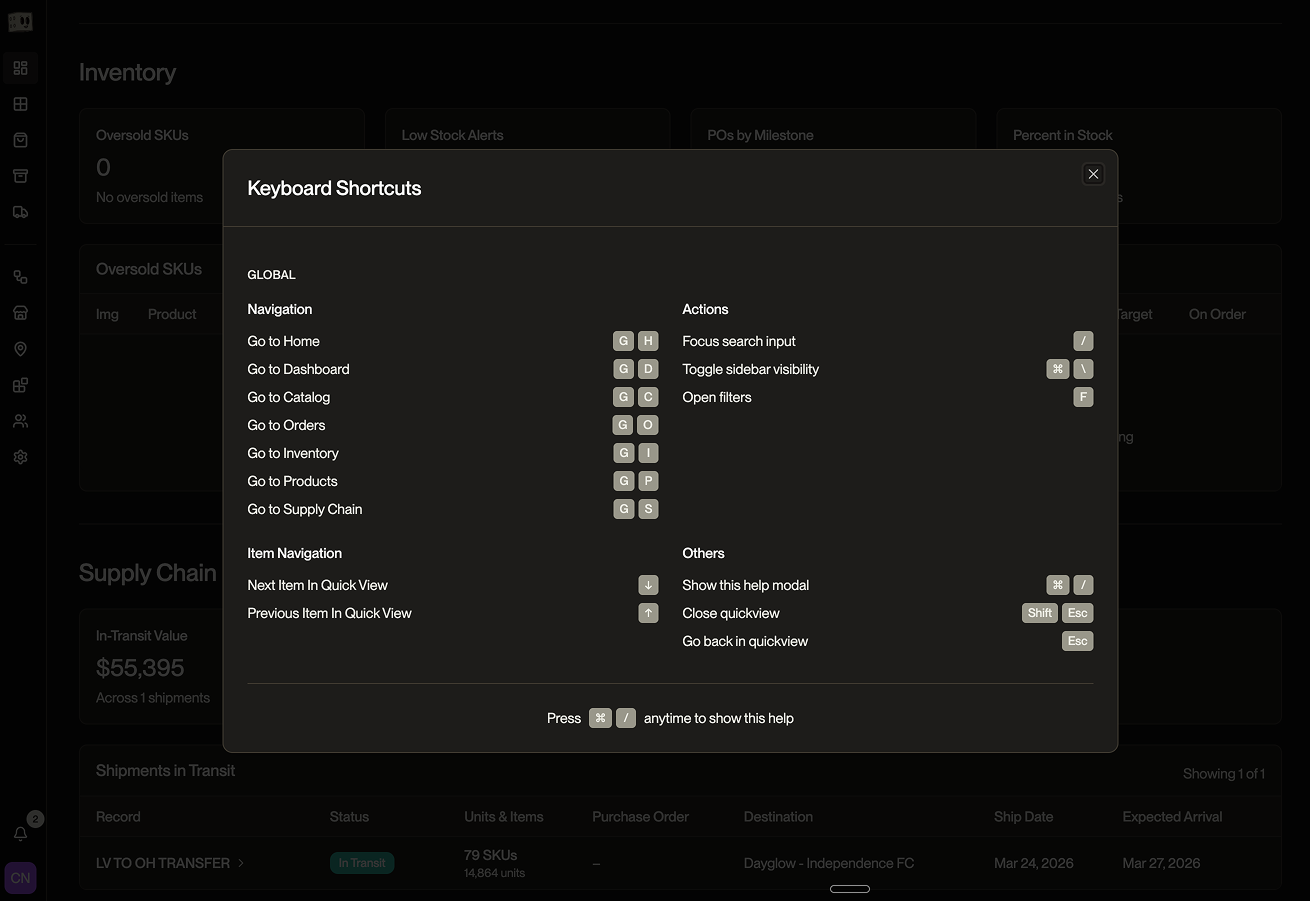Click the 'Close quickview' label
Screen dimensions: 1310x901
pyautogui.click(x=730, y=613)
